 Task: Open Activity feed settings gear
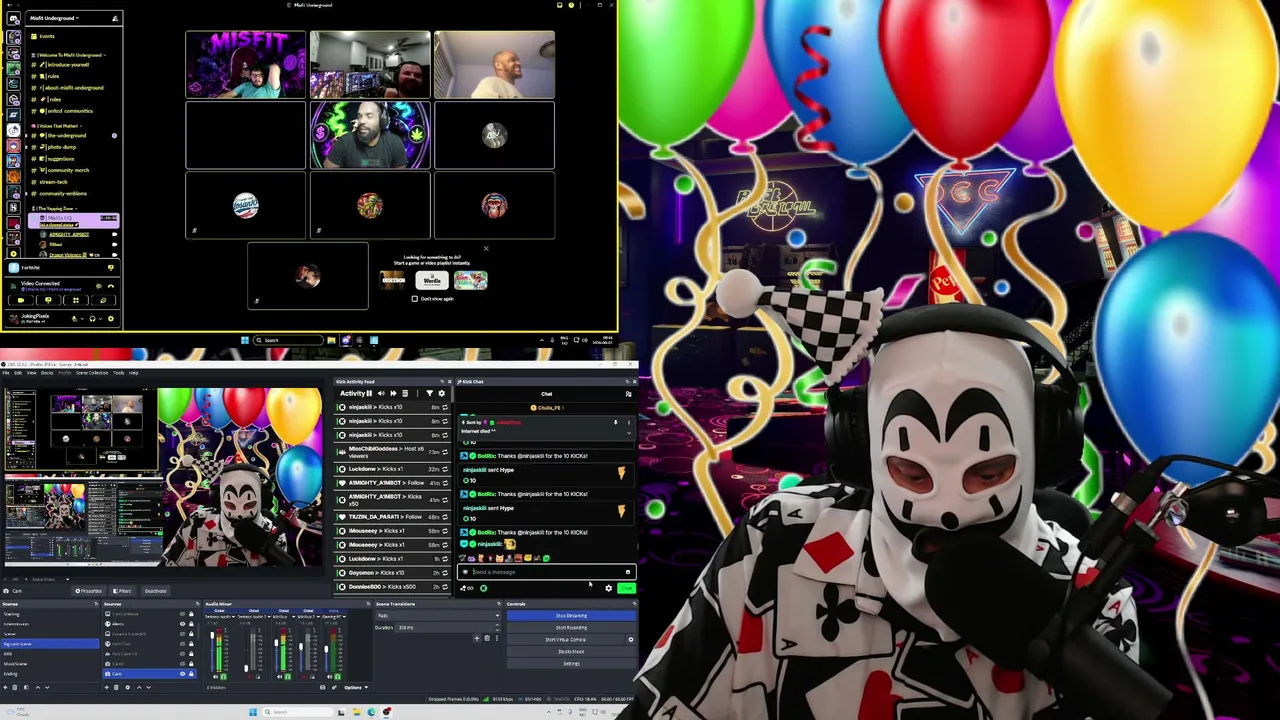point(442,393)
